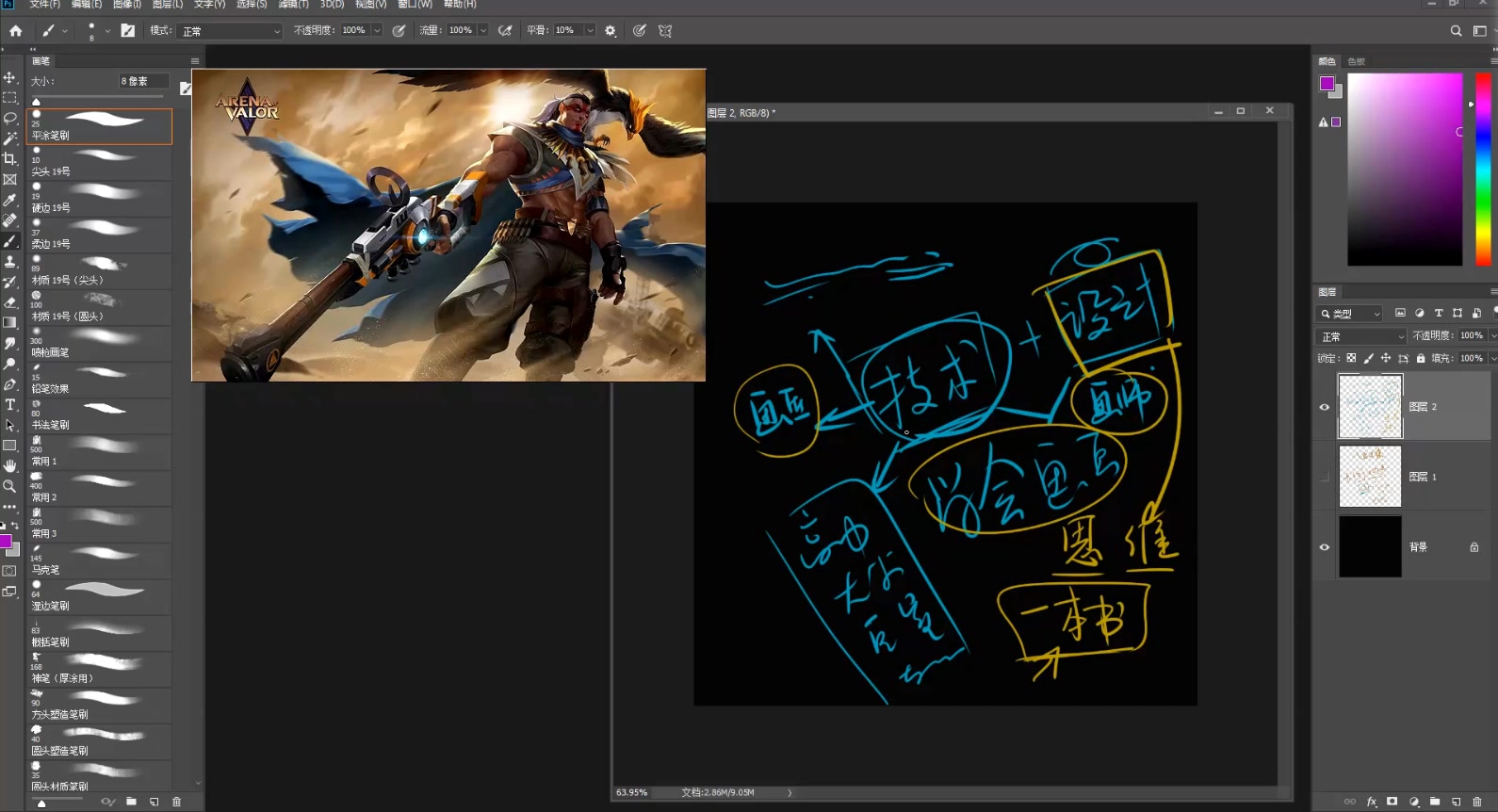Open the 文件(F) menu

[x=44, y=5]
